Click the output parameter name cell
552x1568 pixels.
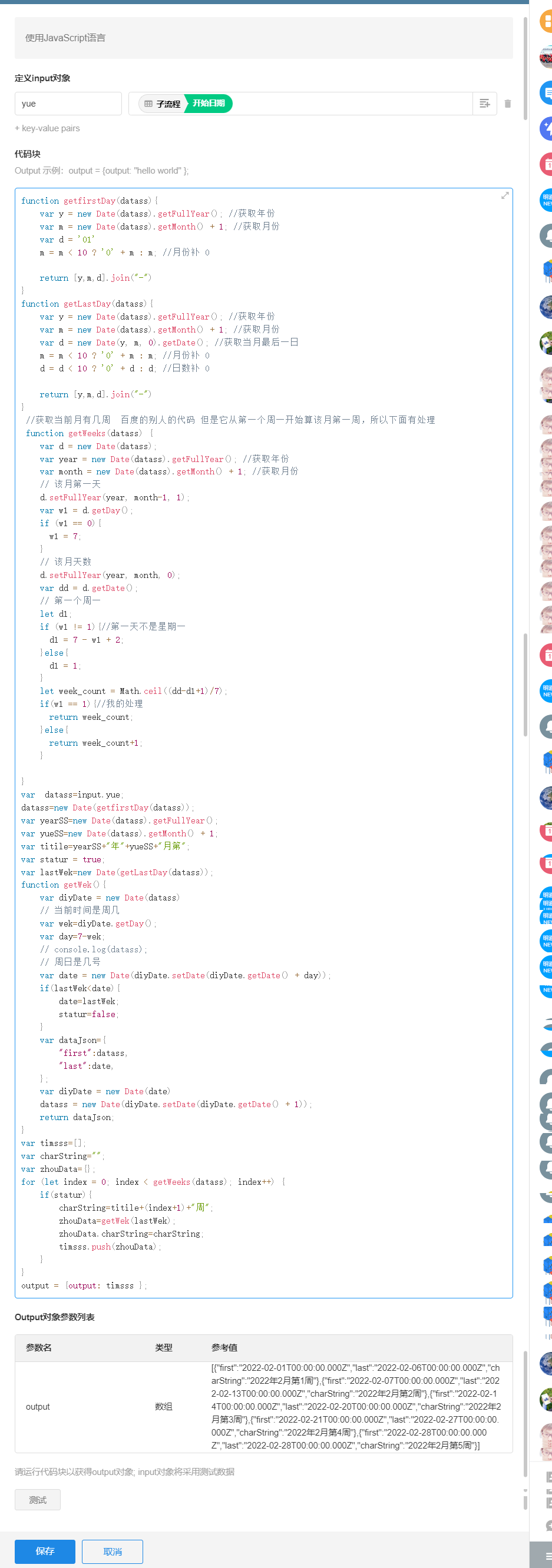38,1407
